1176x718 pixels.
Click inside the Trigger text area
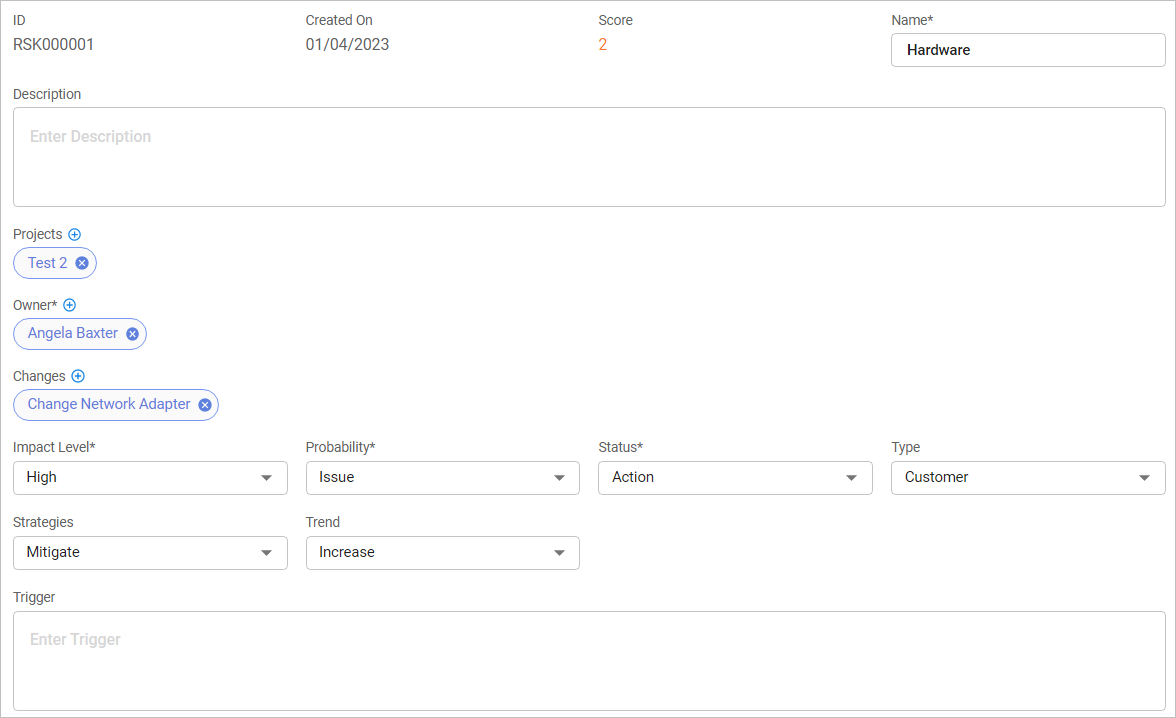click(x=588, y=660)
